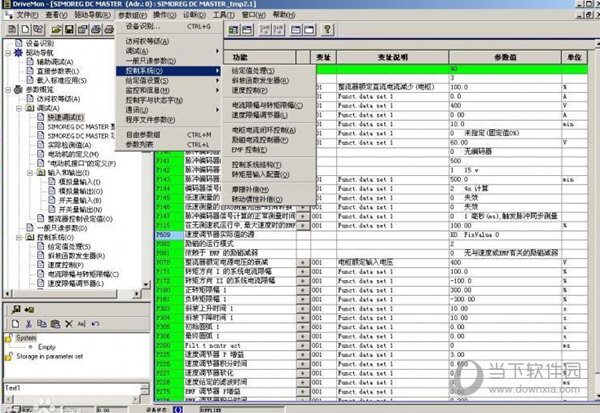Select the Empty item under System
This screenshot has width=600, height=413.
point(47,347)
